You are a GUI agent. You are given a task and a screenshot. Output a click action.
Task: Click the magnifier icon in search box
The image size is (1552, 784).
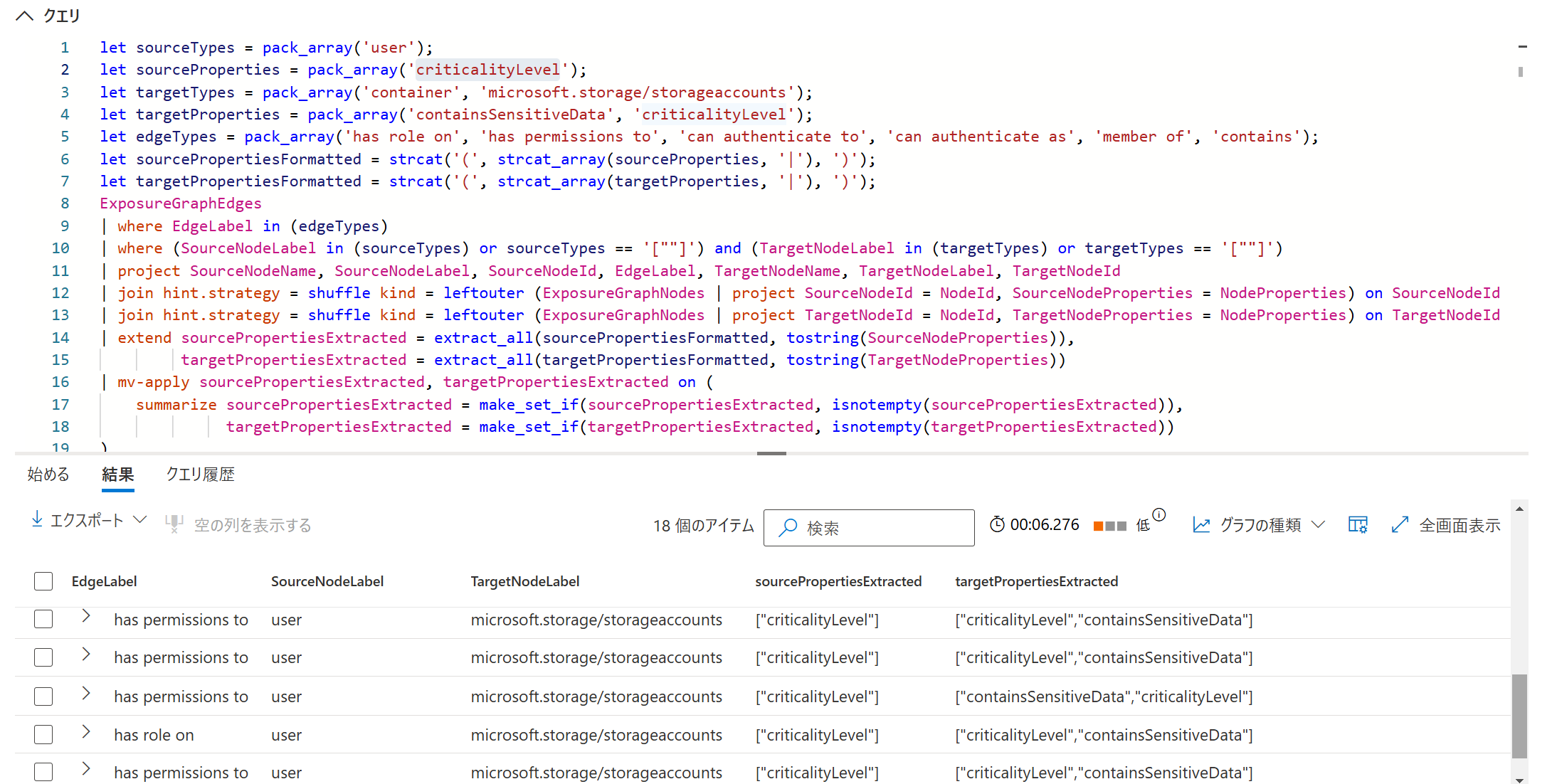pyautogui.click(x=788, y=527)
